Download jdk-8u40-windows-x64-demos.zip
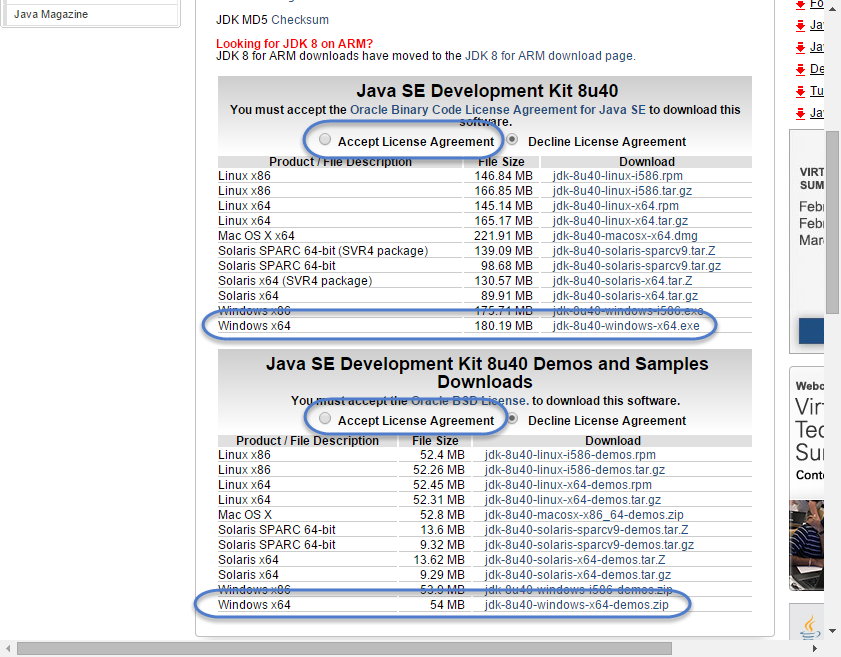 (x=577, y=605)
